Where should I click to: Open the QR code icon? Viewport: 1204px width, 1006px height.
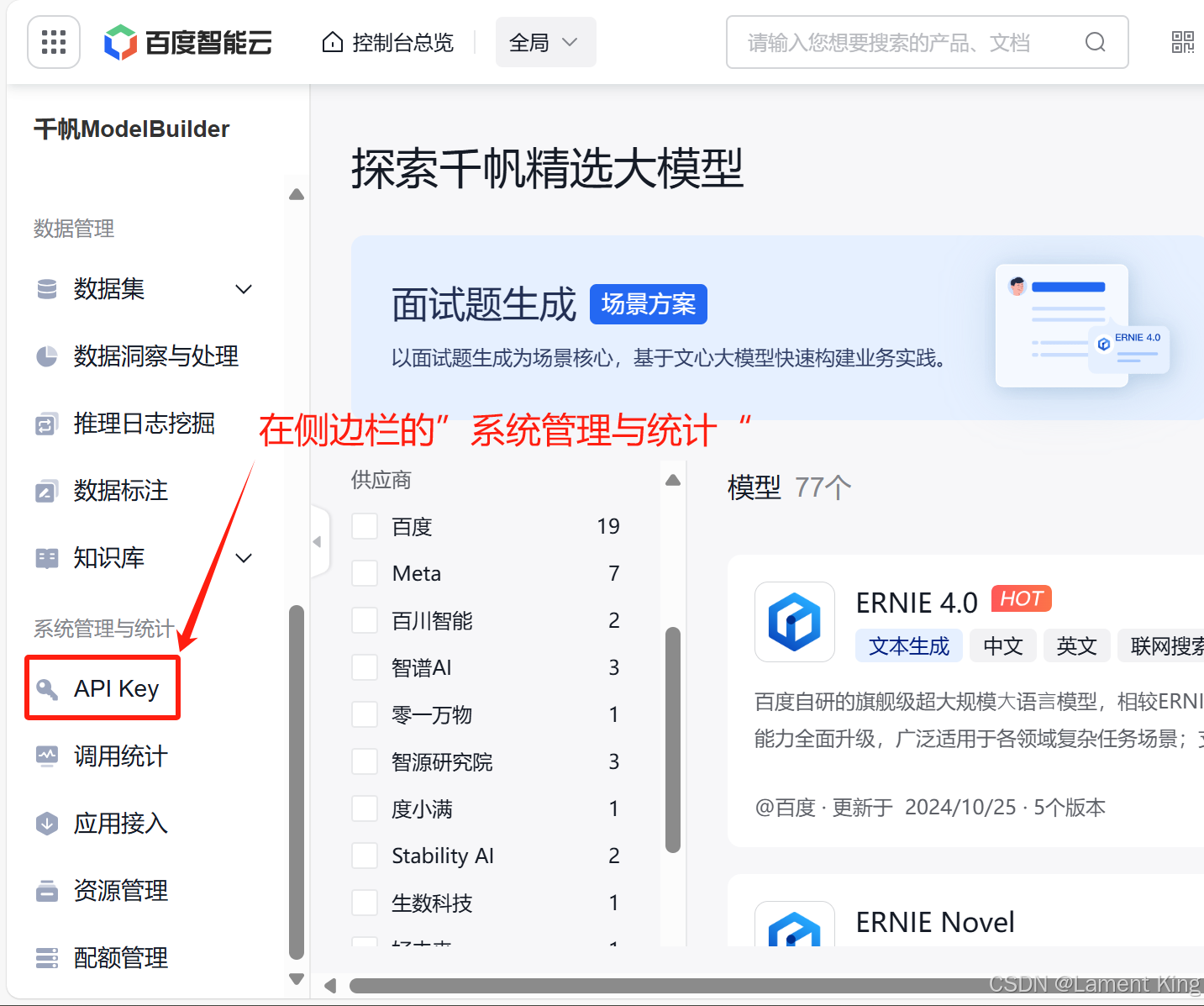(1183, 42)
